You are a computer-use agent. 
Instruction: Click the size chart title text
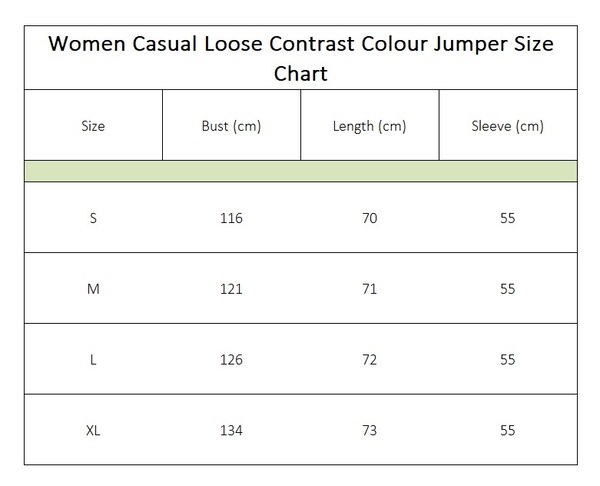click(x=301, y=58)
